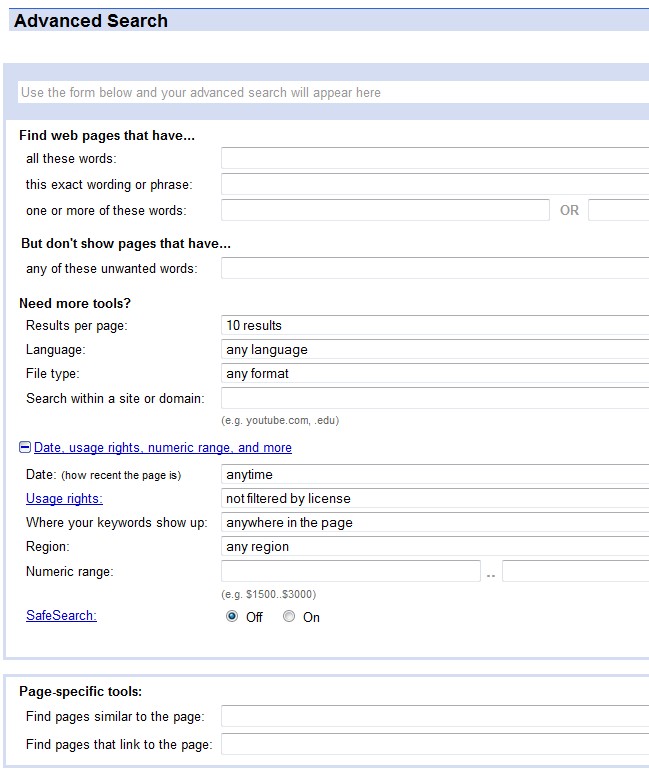Focus the unwanted words field
Image resolution: width=649 pixels, height=774 pixels.
pos(435,268)
